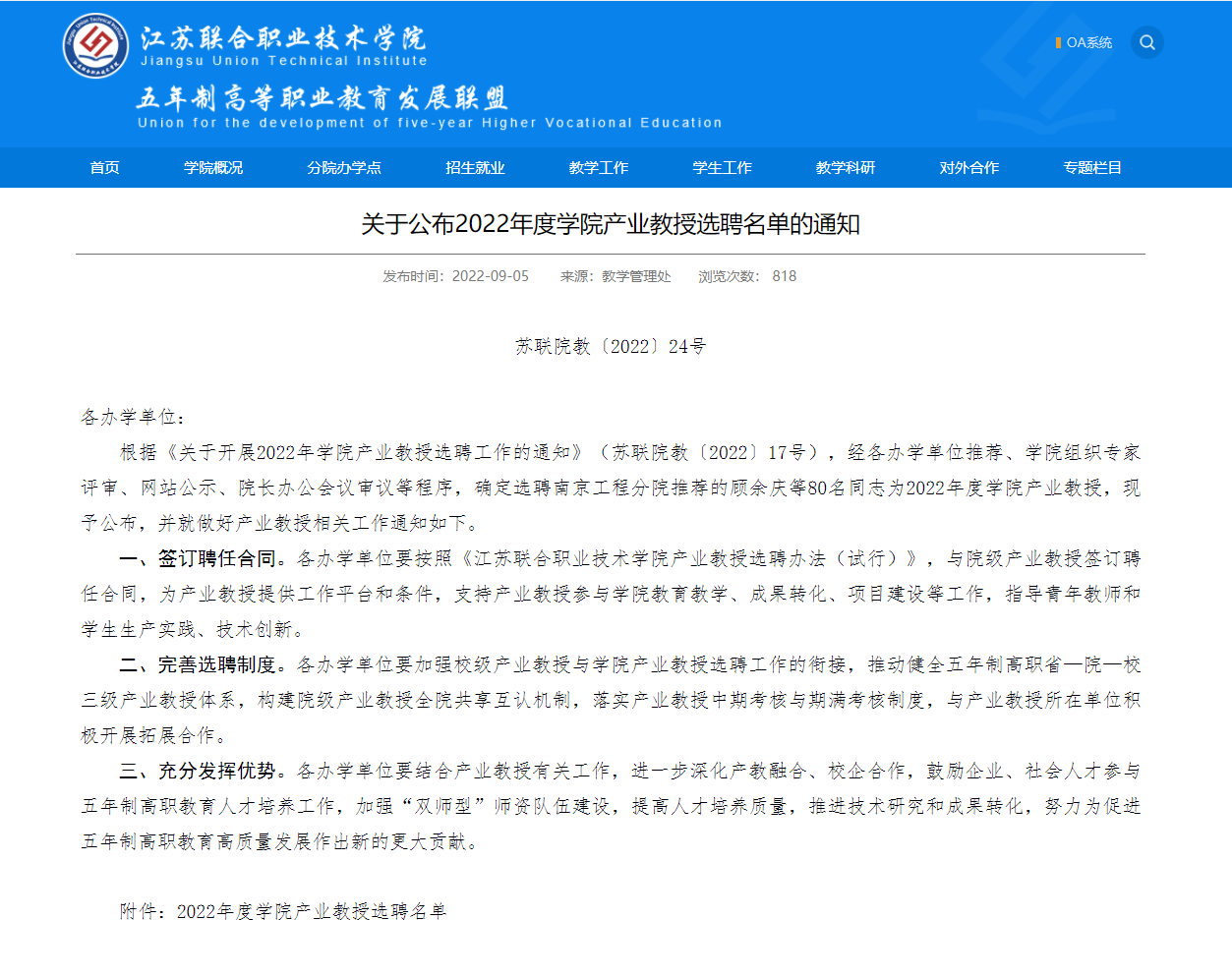Click the article title about 产业教授选聘名单

coord(610,225)
